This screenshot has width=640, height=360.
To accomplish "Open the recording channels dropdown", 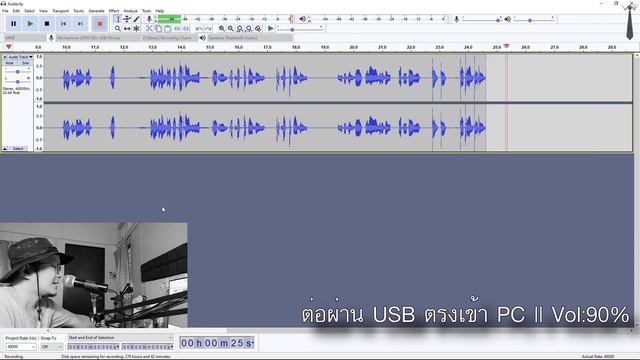I will click(x=170, y=38).
